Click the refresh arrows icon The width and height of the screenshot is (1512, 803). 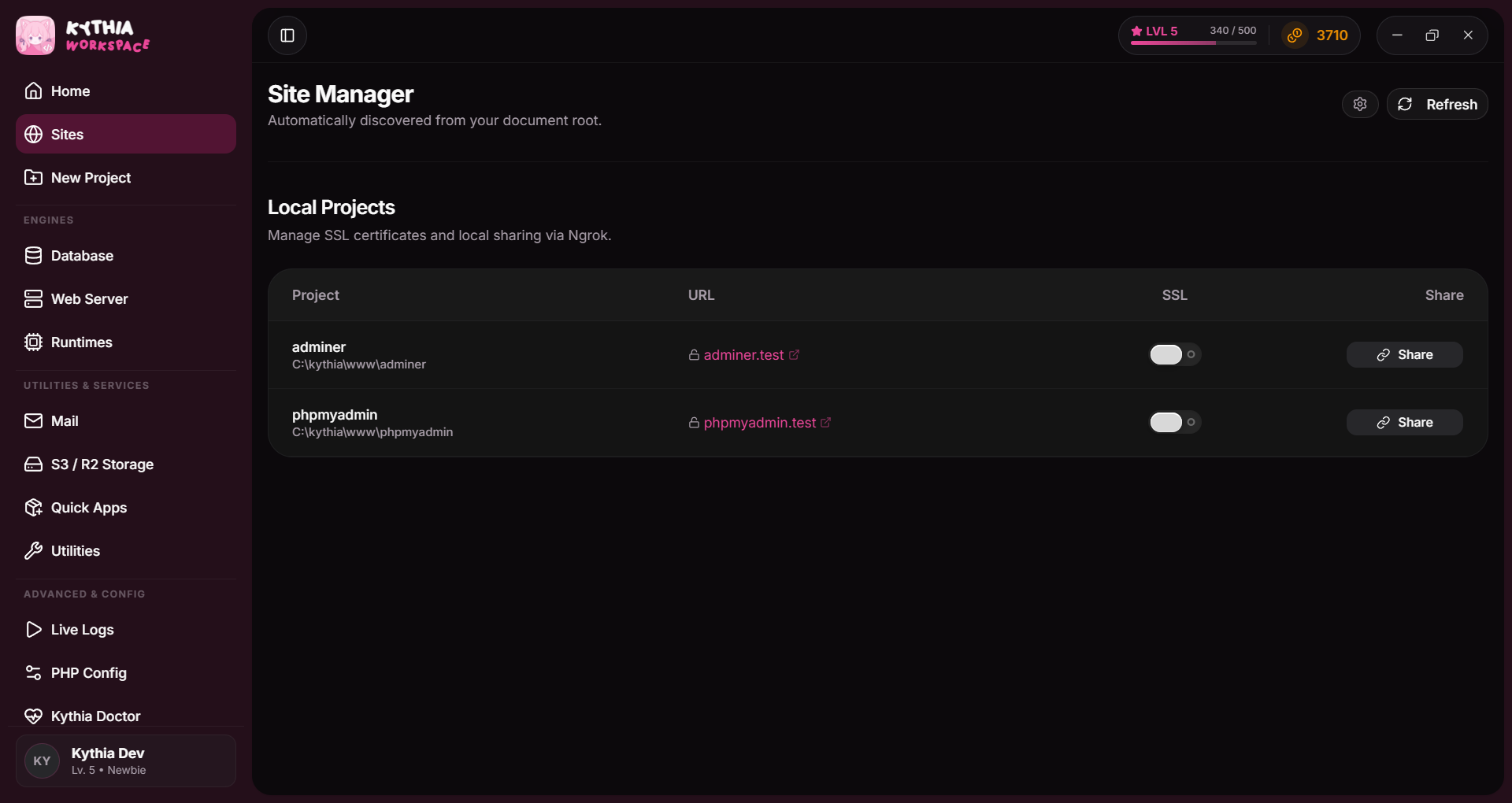(x=1405, y=104)
